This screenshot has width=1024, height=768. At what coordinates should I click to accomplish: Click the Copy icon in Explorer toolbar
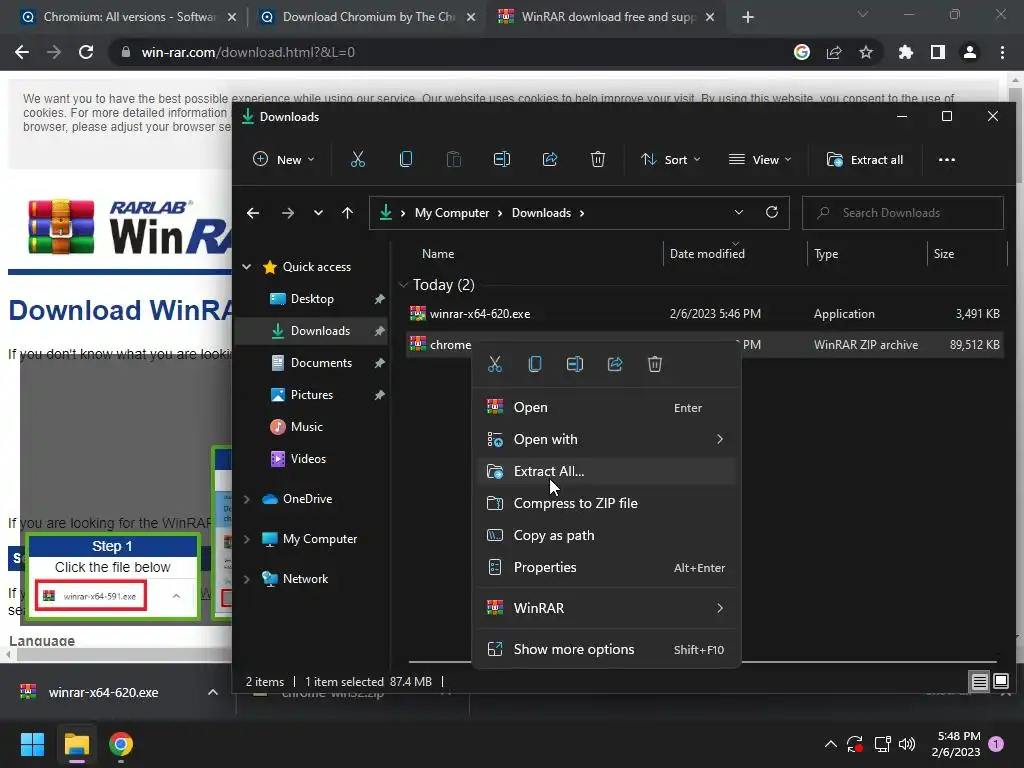pyautogui.click(x=406, y=159)
